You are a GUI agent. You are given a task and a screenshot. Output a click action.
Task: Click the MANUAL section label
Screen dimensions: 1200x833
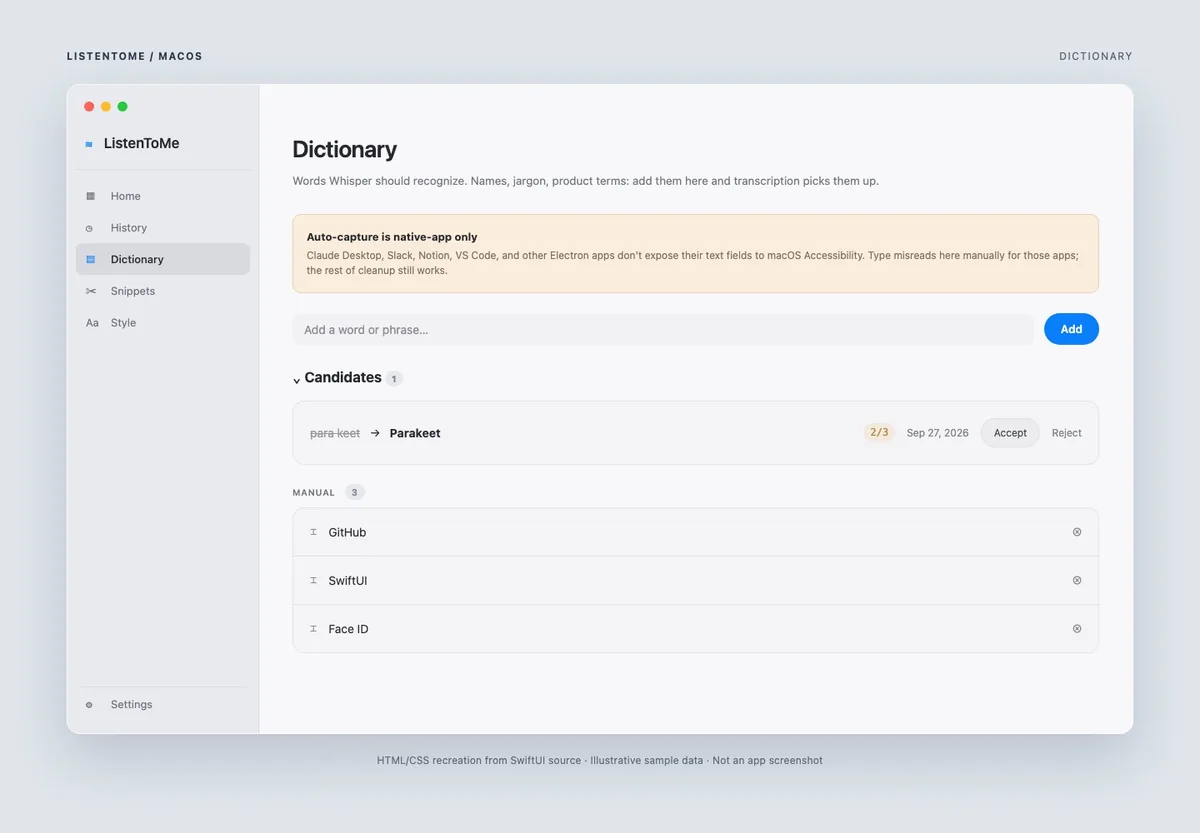[x=314, y=493]
